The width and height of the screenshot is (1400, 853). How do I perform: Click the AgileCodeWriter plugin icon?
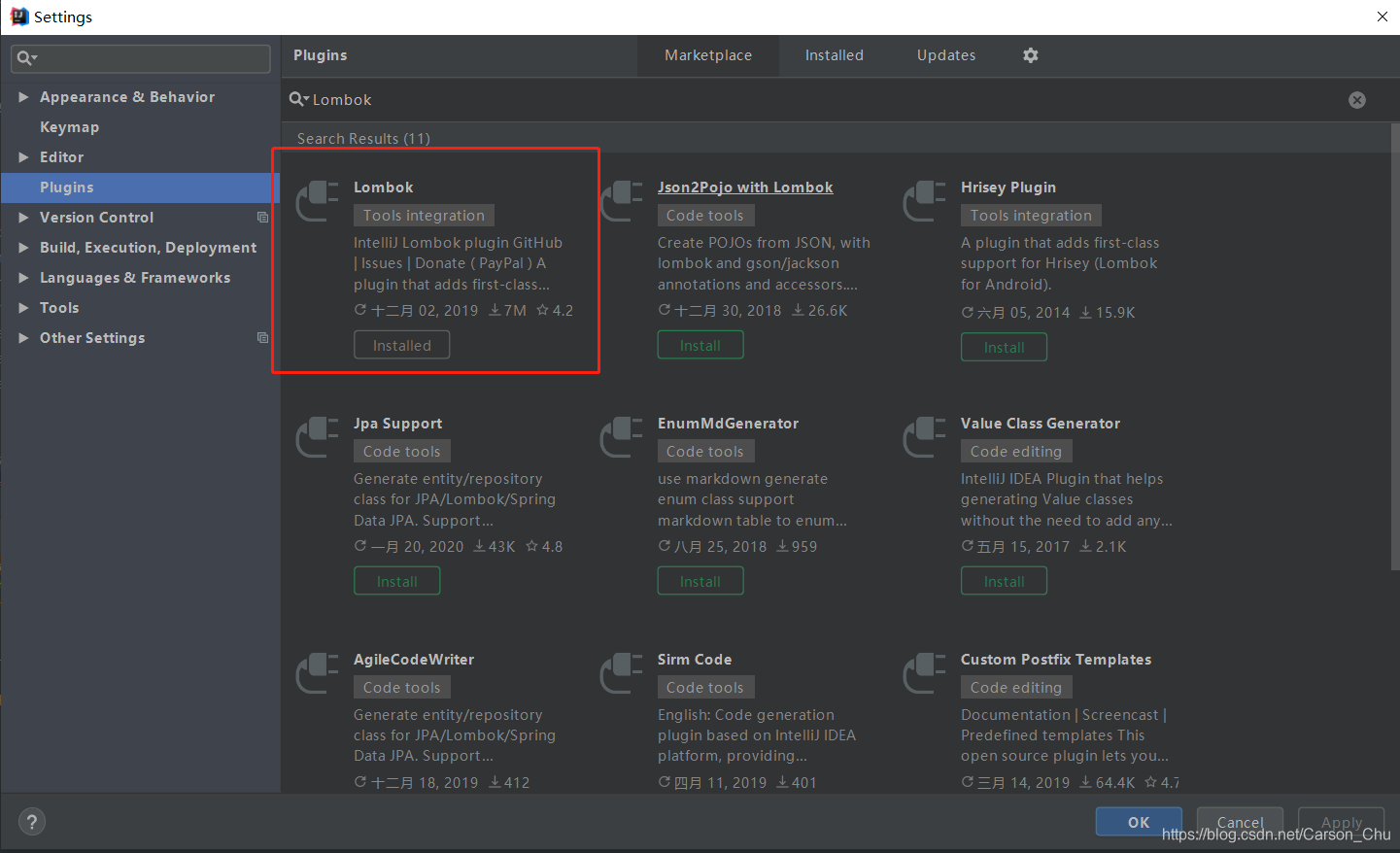click(318, 673)
